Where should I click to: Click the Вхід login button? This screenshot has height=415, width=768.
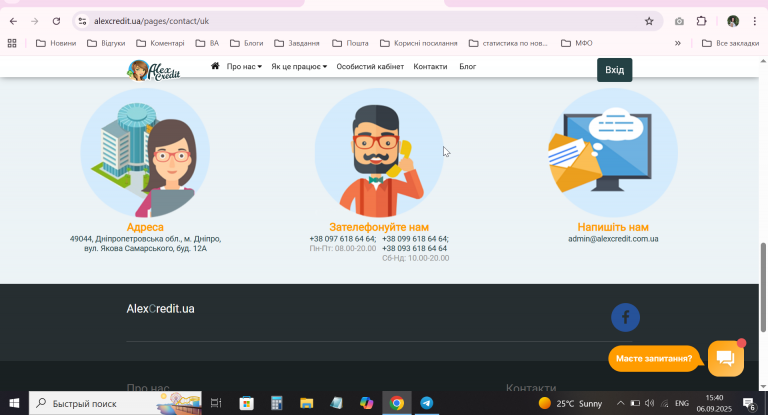(614, 70)
